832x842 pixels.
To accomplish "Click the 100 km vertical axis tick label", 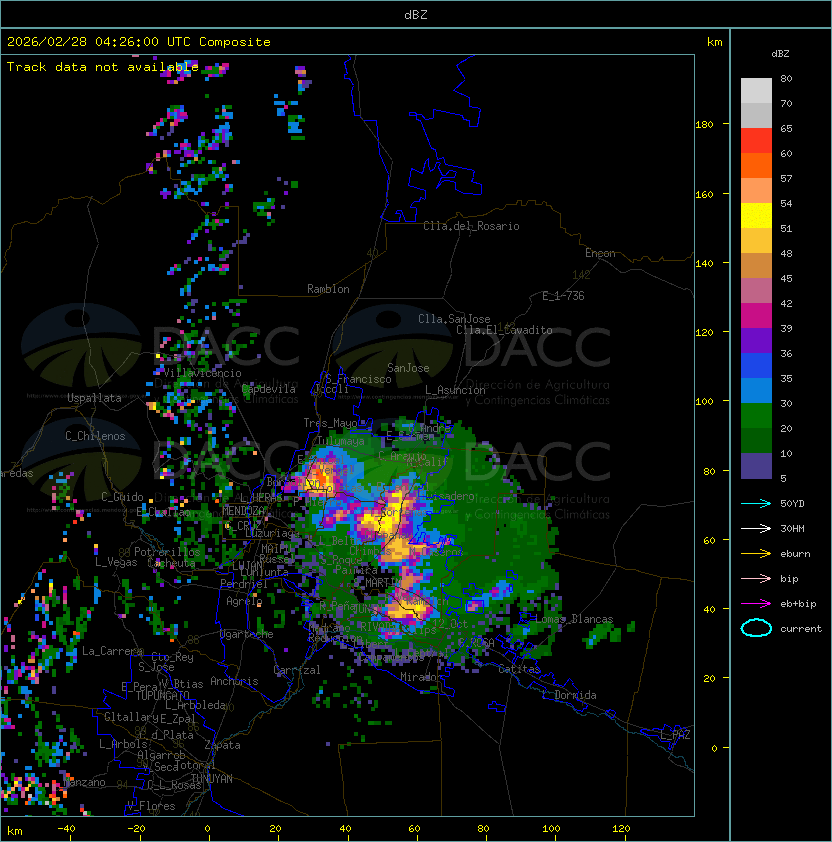I will click(x=704, y=401).
